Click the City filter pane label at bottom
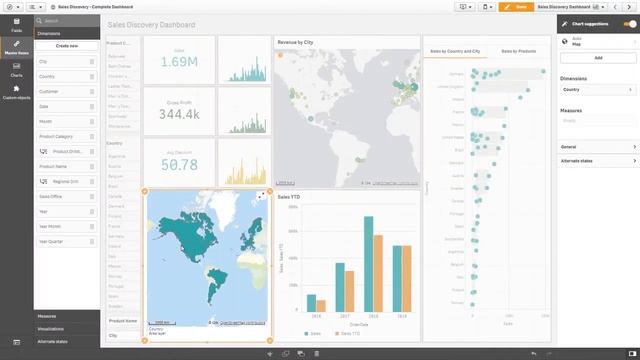640x360 pixels. 113,336
